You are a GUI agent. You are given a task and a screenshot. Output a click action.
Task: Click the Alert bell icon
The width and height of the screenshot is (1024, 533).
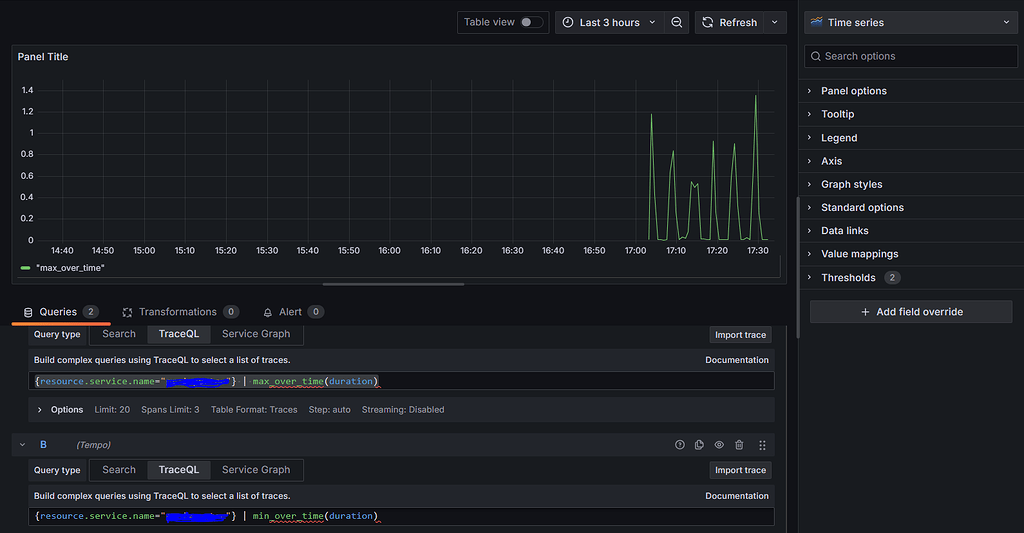click(x=267, y=312)
